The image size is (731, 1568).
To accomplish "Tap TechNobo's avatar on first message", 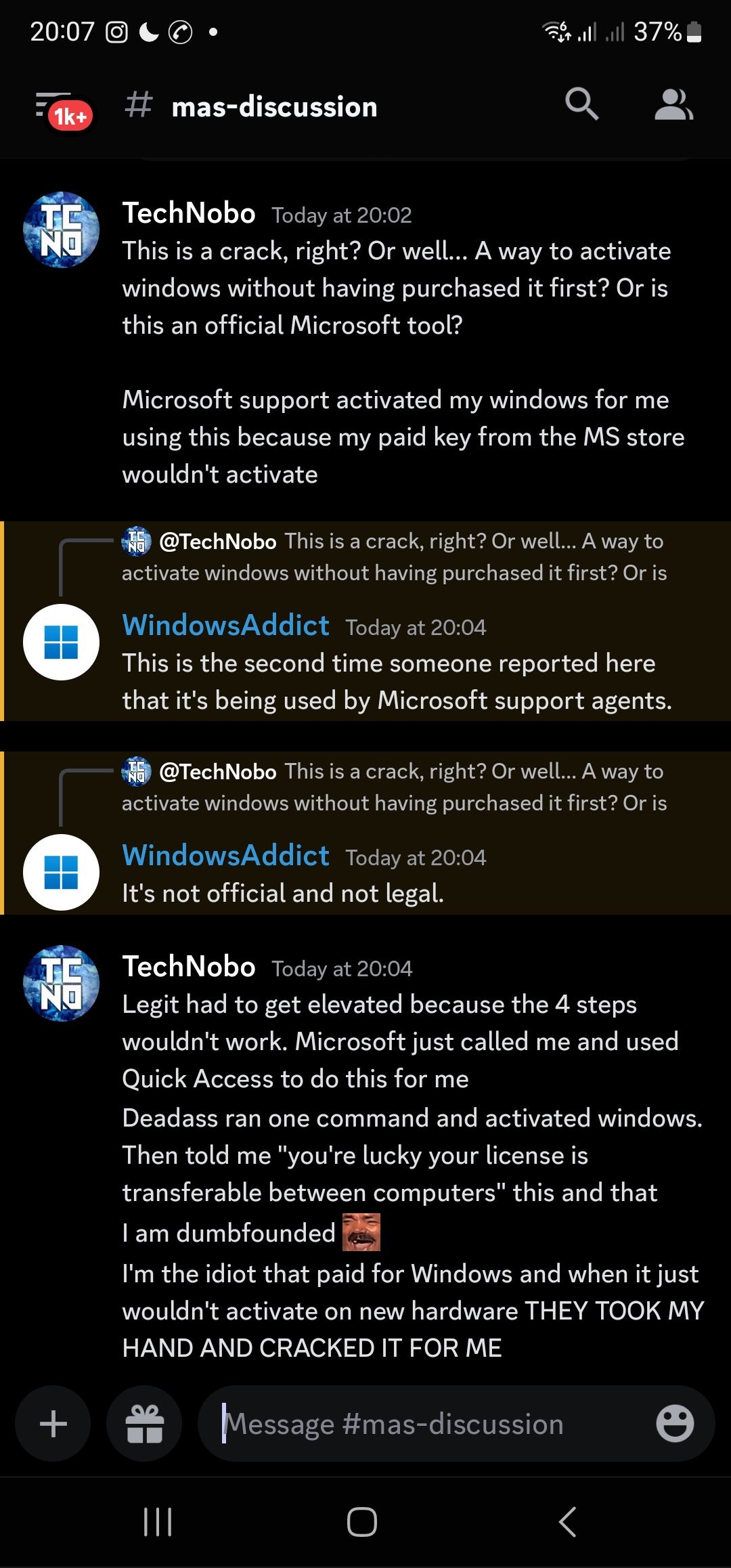I will click(62, 230).
